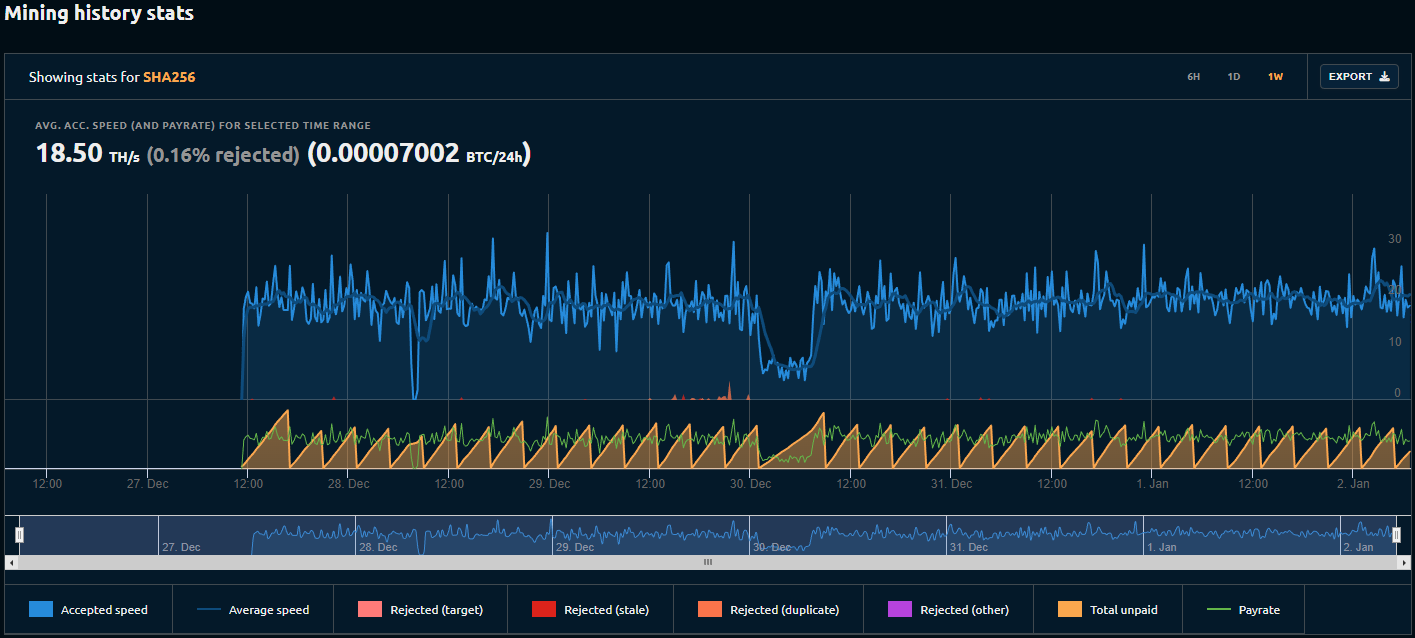The image size is (1415, 638).
Task: Toggle the Accepted speed legend swatch
Action: (x=41, y=610)
